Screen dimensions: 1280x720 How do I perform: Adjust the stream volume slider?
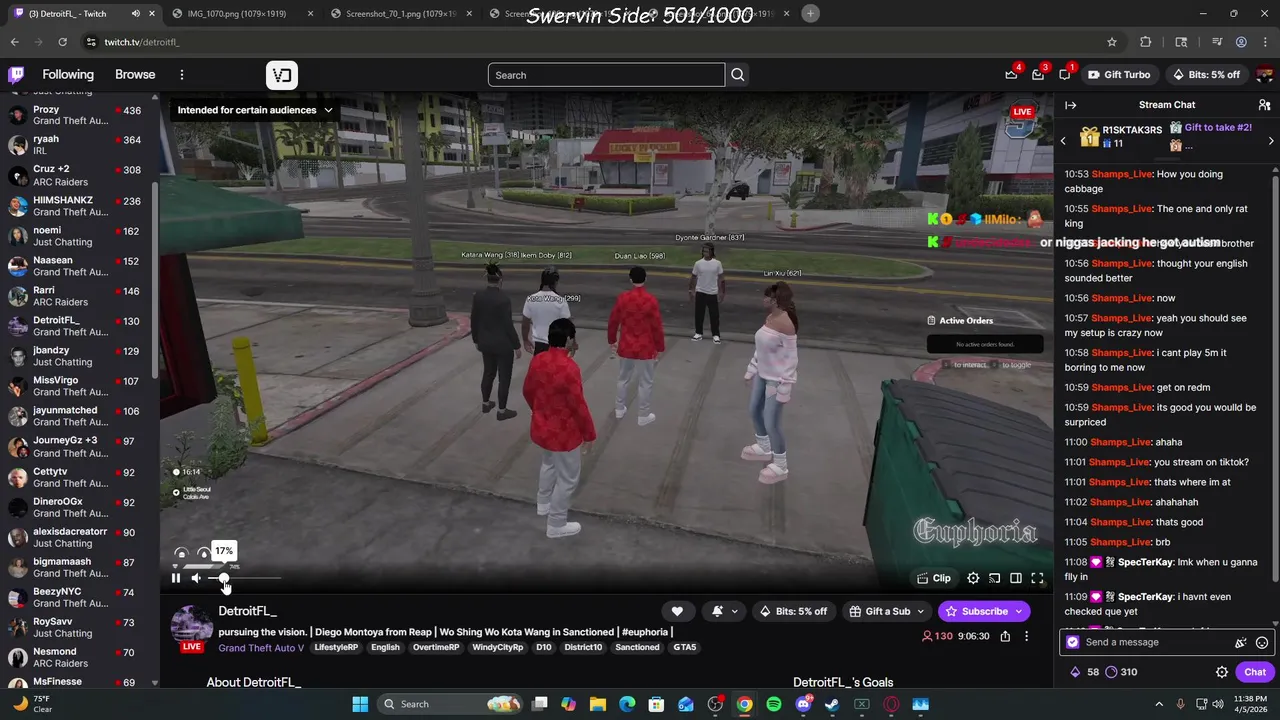(245, 578)
